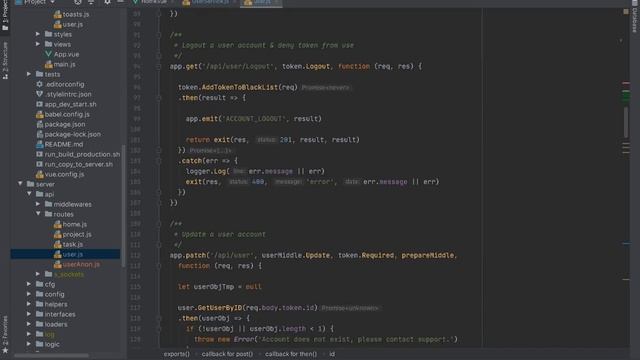Screen dimensions: 640x360
Task: Open app_dev_start.sh script
Action: 66,104
